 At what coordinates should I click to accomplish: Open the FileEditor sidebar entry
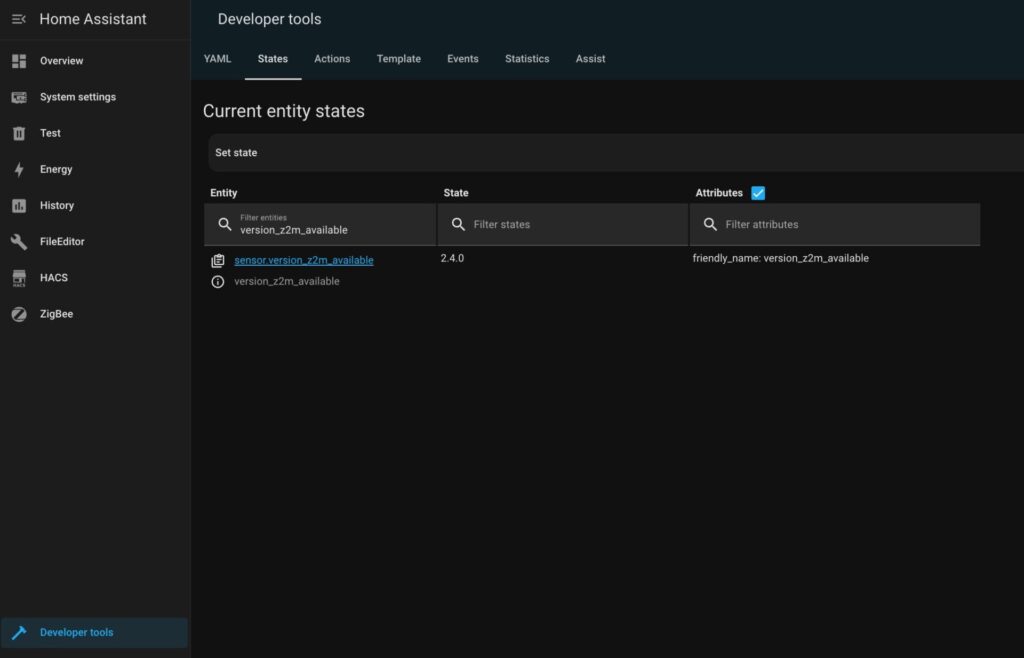(95, 242)
